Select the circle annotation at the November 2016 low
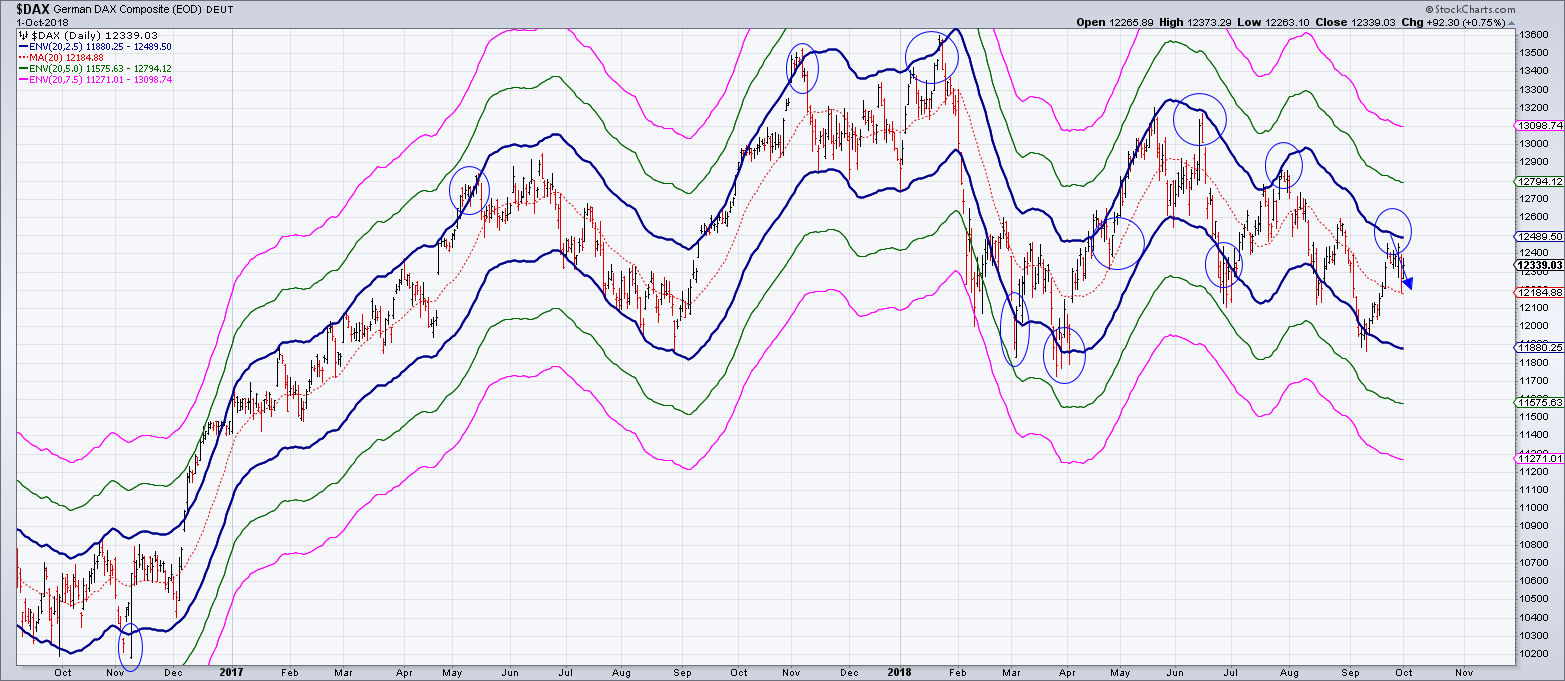The width and height of the screenshot is (1565, 681). 129,645
